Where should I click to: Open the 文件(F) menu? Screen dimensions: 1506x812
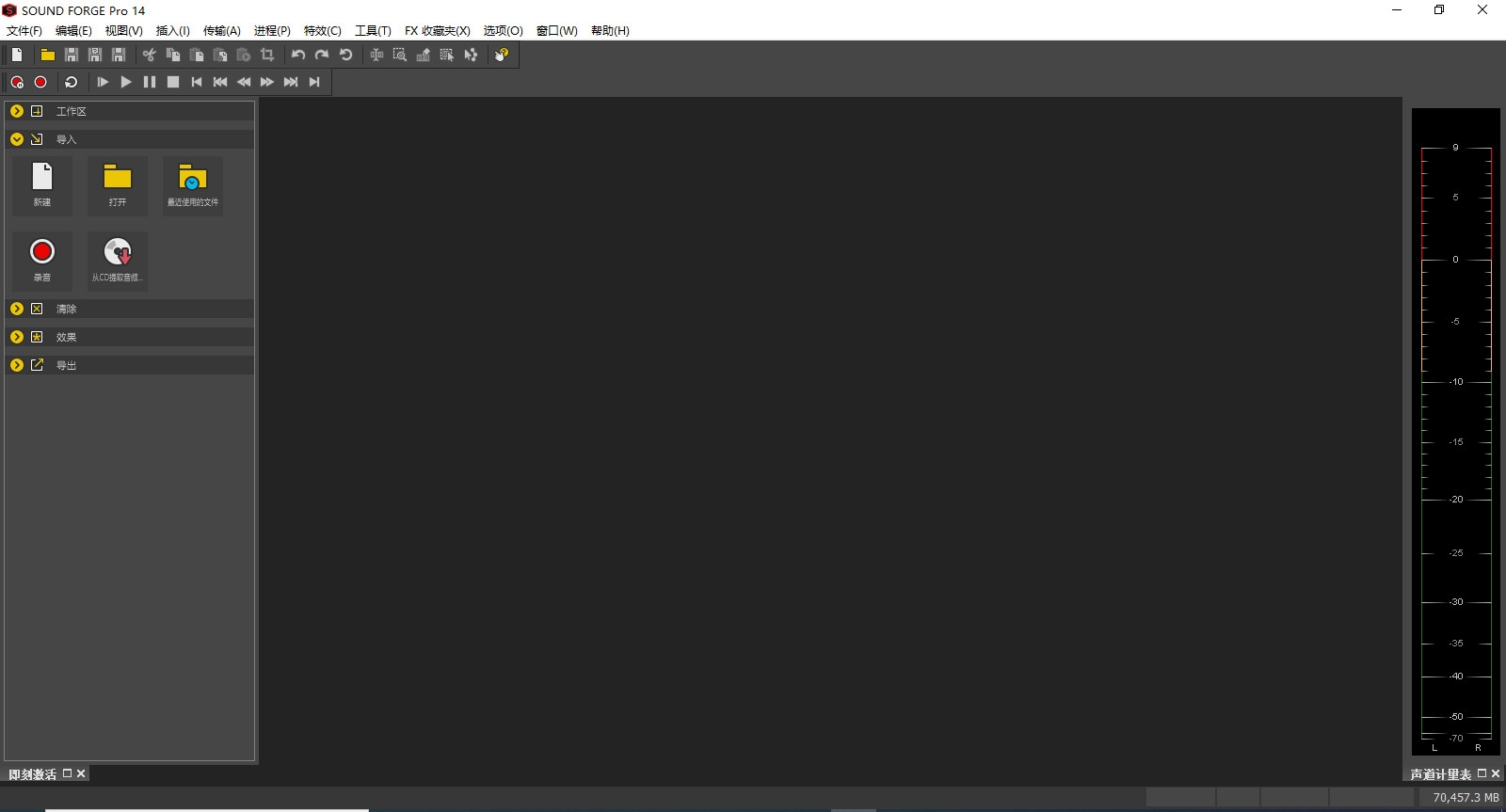24,31
